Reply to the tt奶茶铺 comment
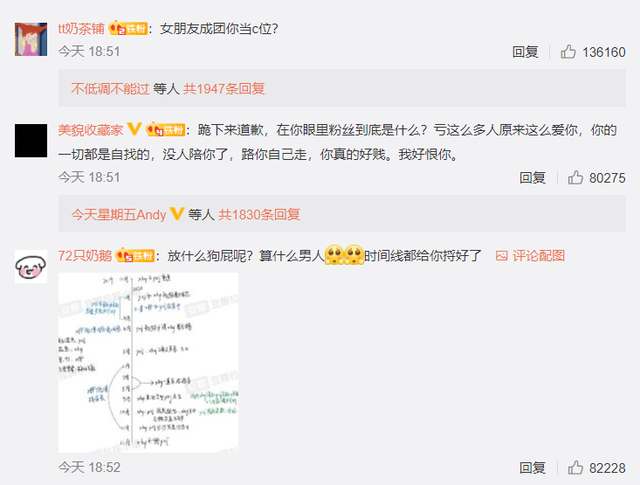The height and width of the screenshot is (485, 640). point(525,52)
